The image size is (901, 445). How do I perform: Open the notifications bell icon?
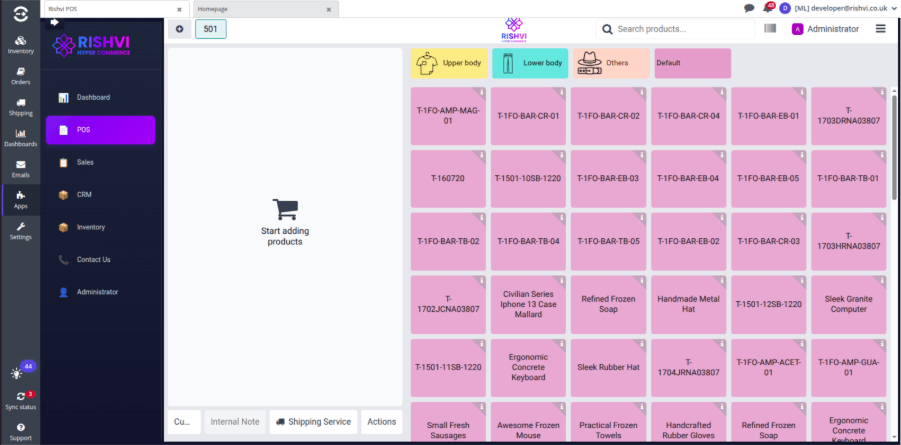point(767,8)
